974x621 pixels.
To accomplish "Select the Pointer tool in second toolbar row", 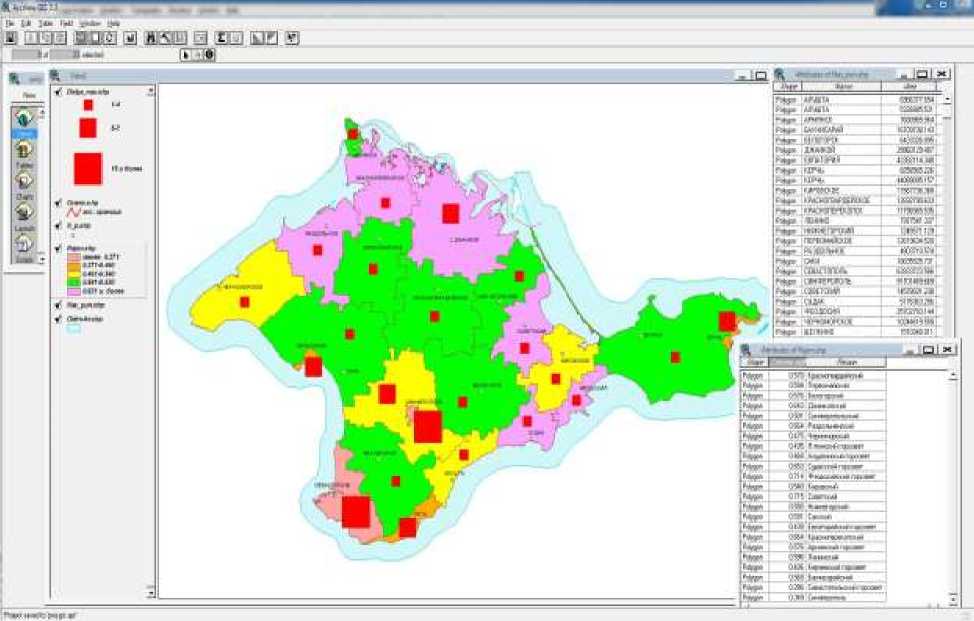I will [185, 54].
